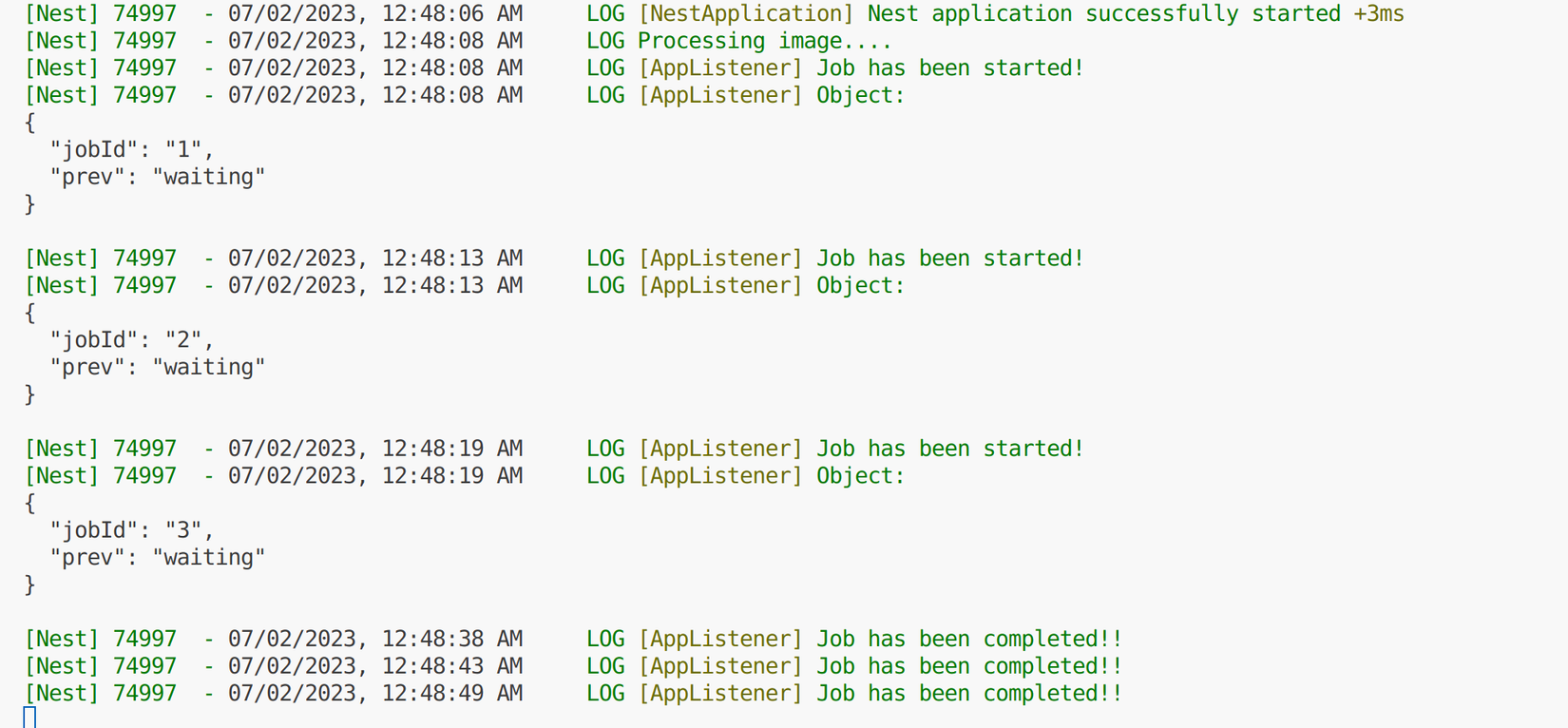Click the "jobId": "3" line
The height and width of the screenshot is (728, 1568).
[132, 530]
